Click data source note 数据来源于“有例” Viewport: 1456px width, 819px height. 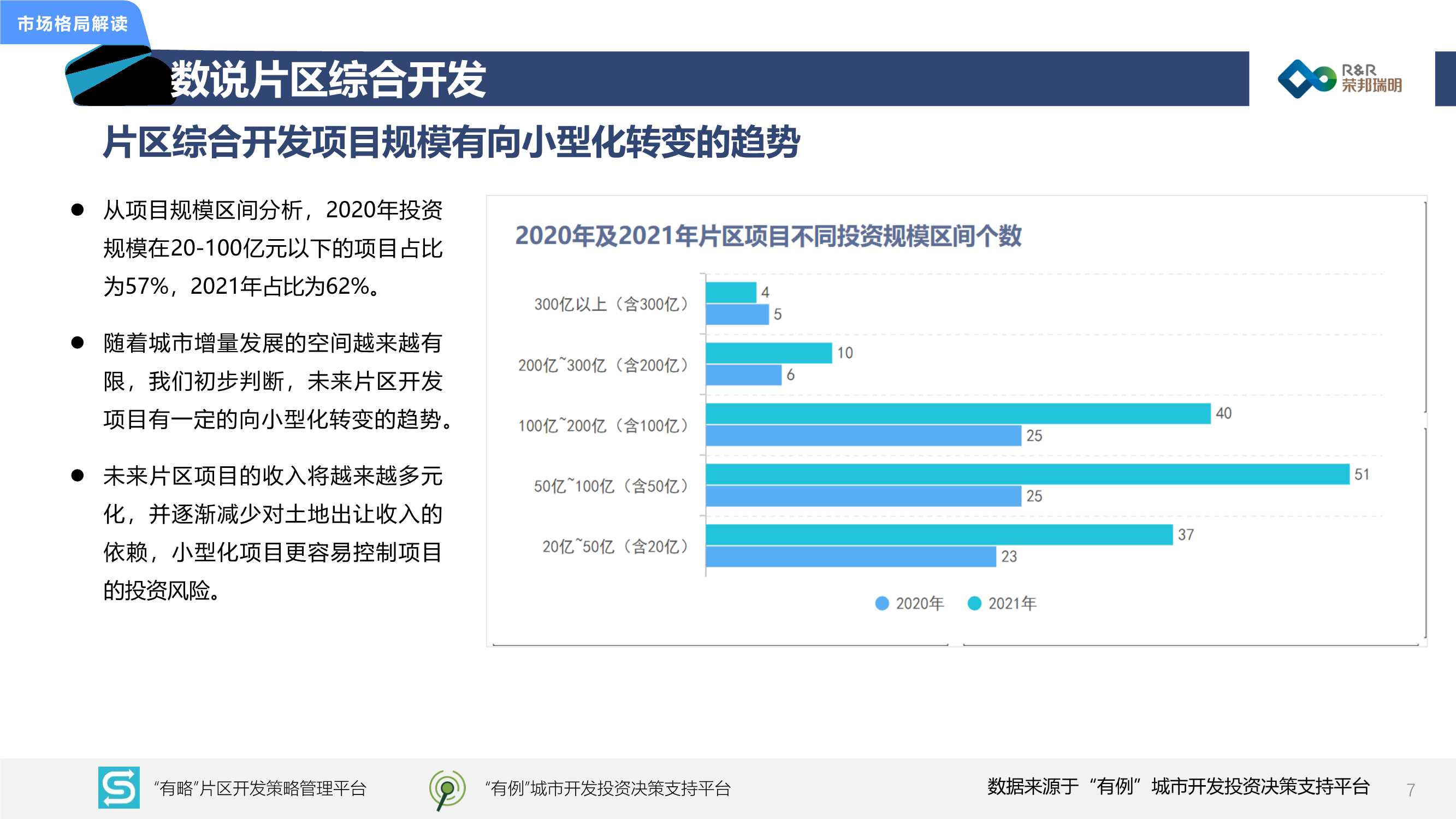[1179, 786]
